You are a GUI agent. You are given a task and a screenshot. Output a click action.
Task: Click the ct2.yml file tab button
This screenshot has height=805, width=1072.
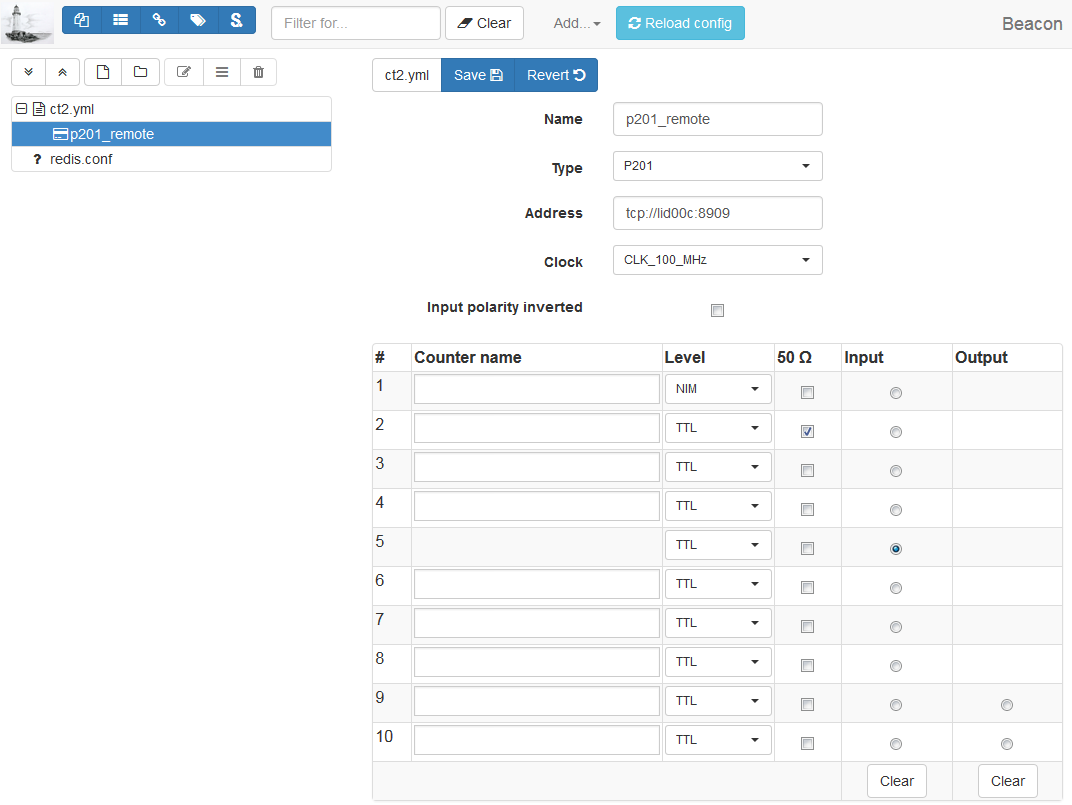click(407, 75)
